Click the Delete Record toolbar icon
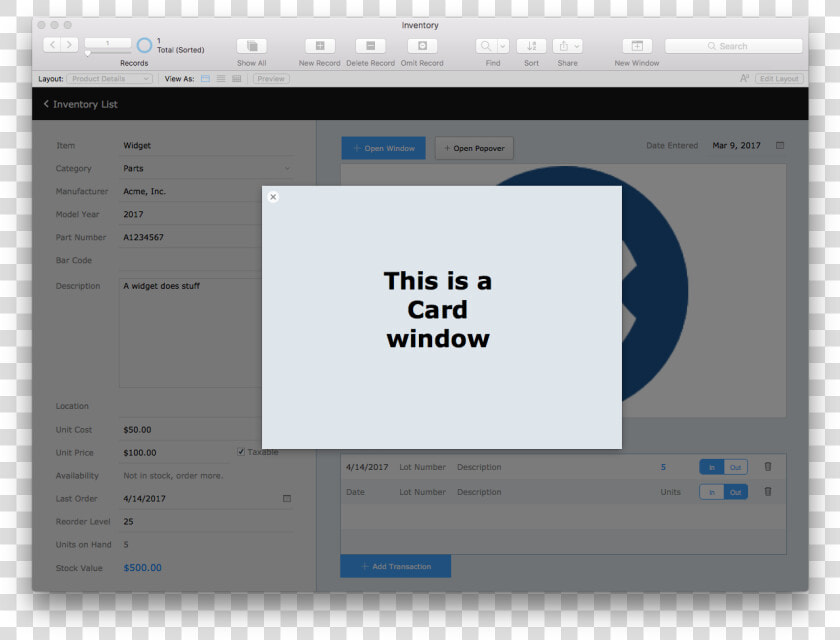 (370, 46)
